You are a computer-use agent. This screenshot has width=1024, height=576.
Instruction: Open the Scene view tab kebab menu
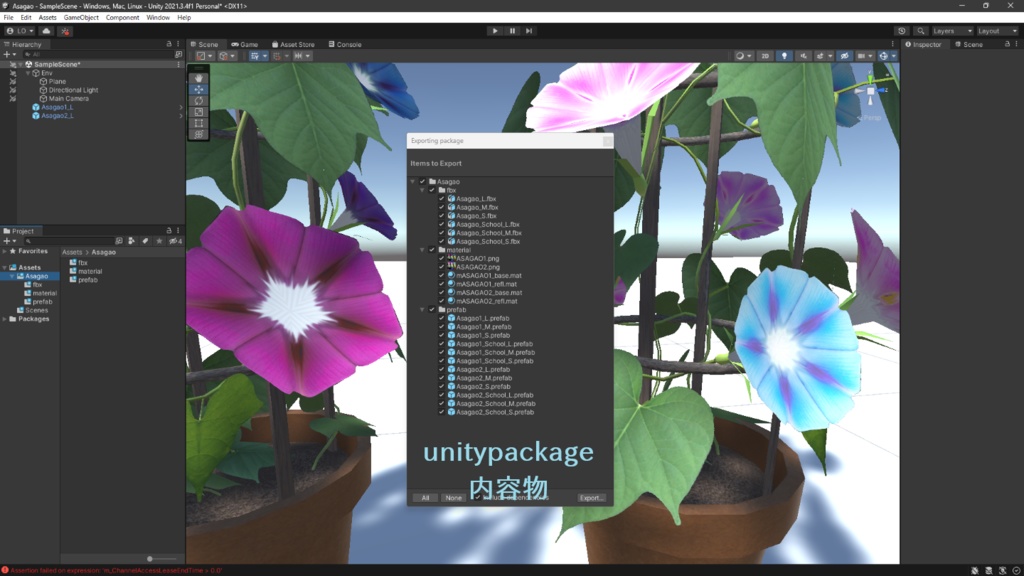pos(893,44)
